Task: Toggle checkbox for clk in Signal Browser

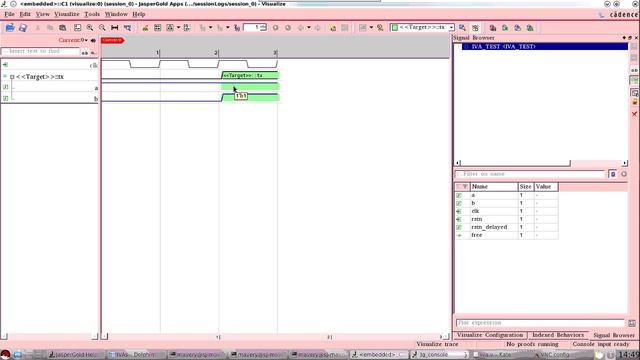Action: click(459, 211)
